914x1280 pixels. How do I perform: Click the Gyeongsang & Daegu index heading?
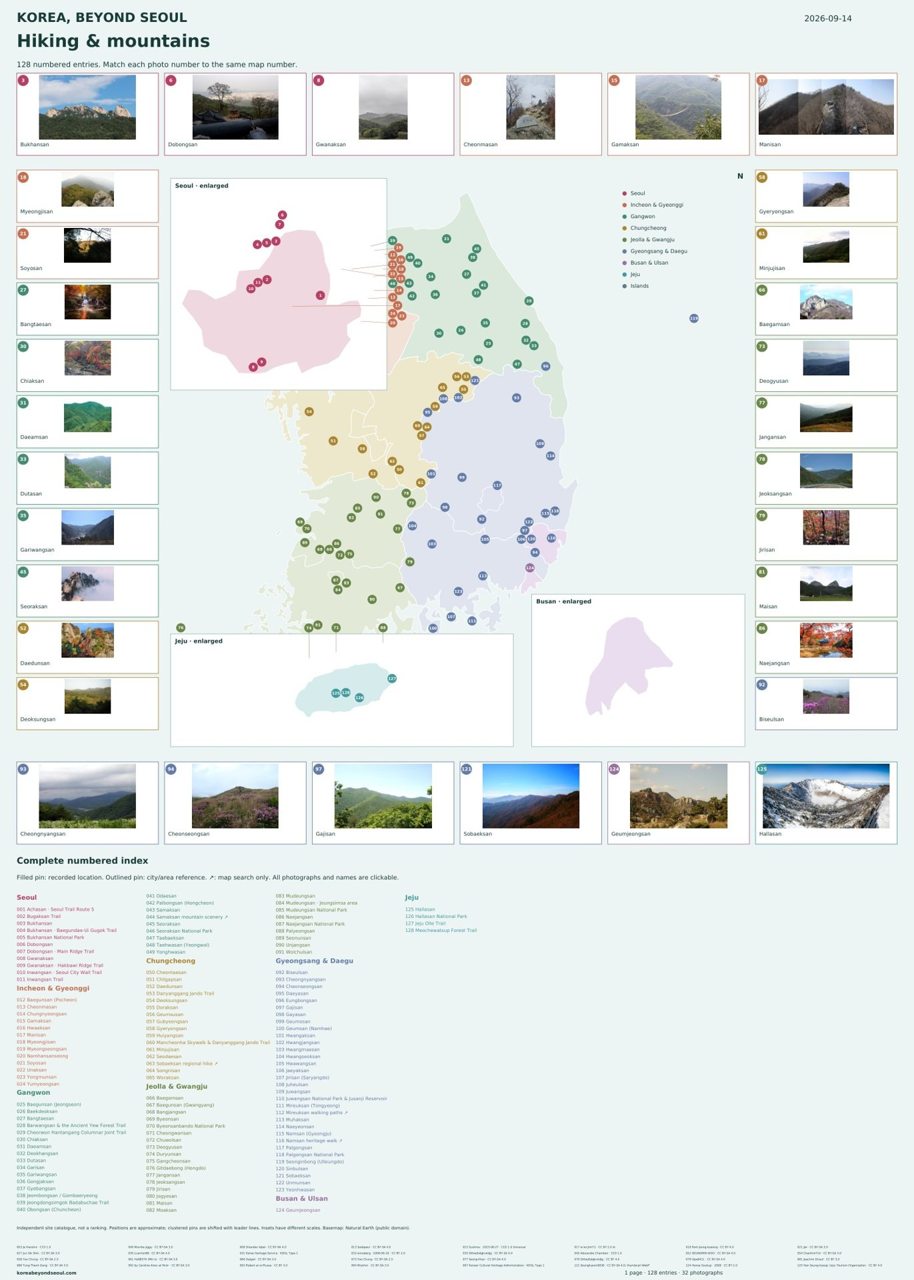(x=314, y=960)
